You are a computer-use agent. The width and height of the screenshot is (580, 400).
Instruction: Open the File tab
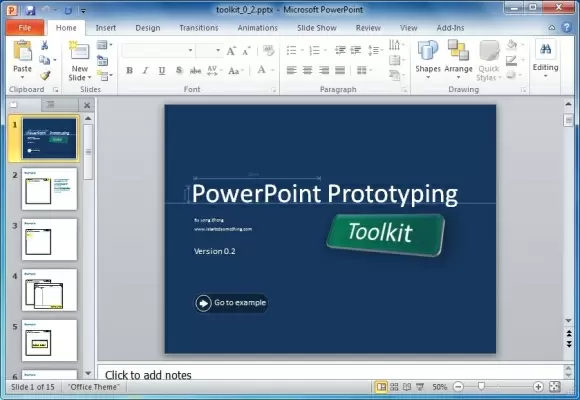tap(25, 28)
